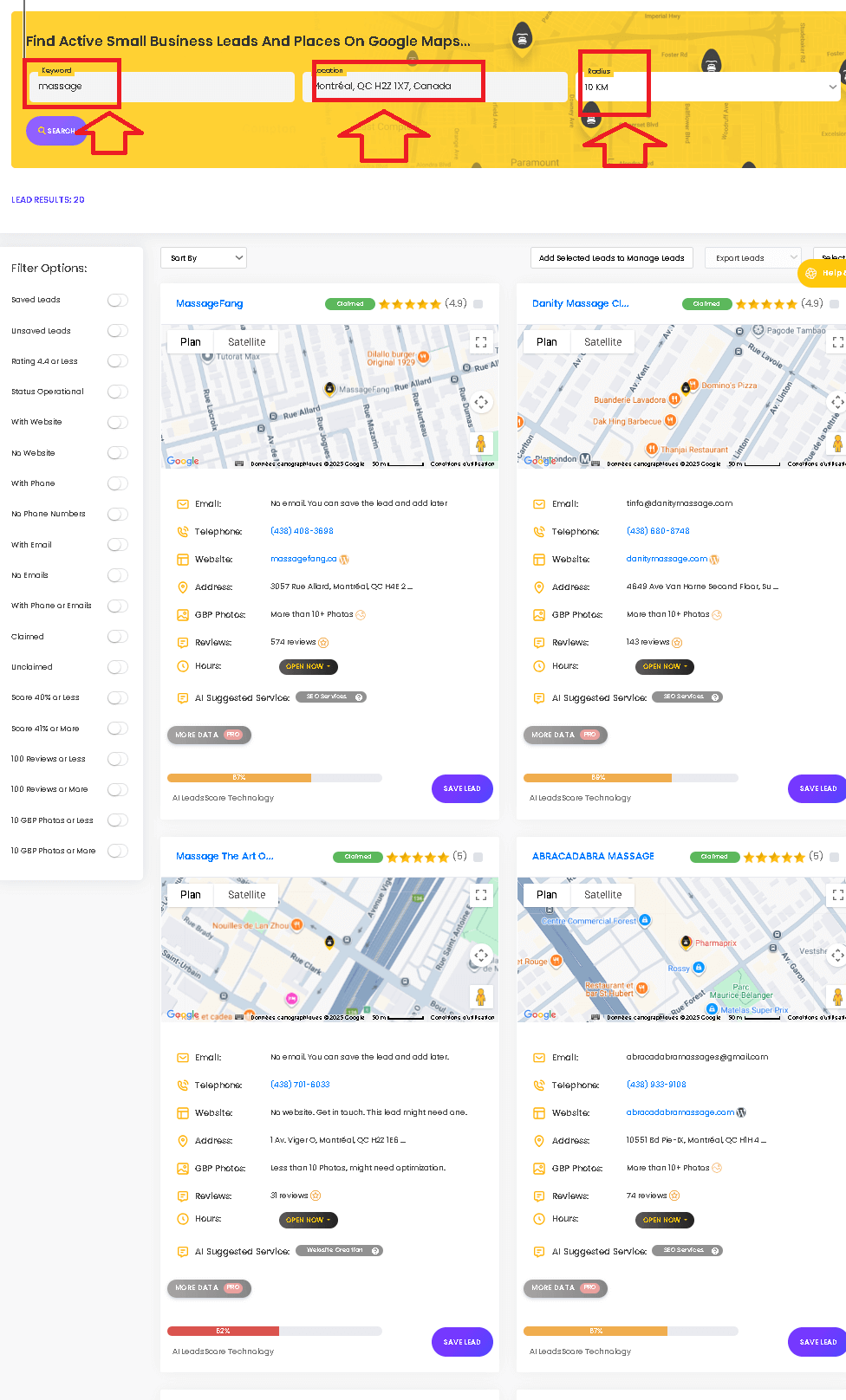Click help icon on Website Creation tag

(375, 1251)
